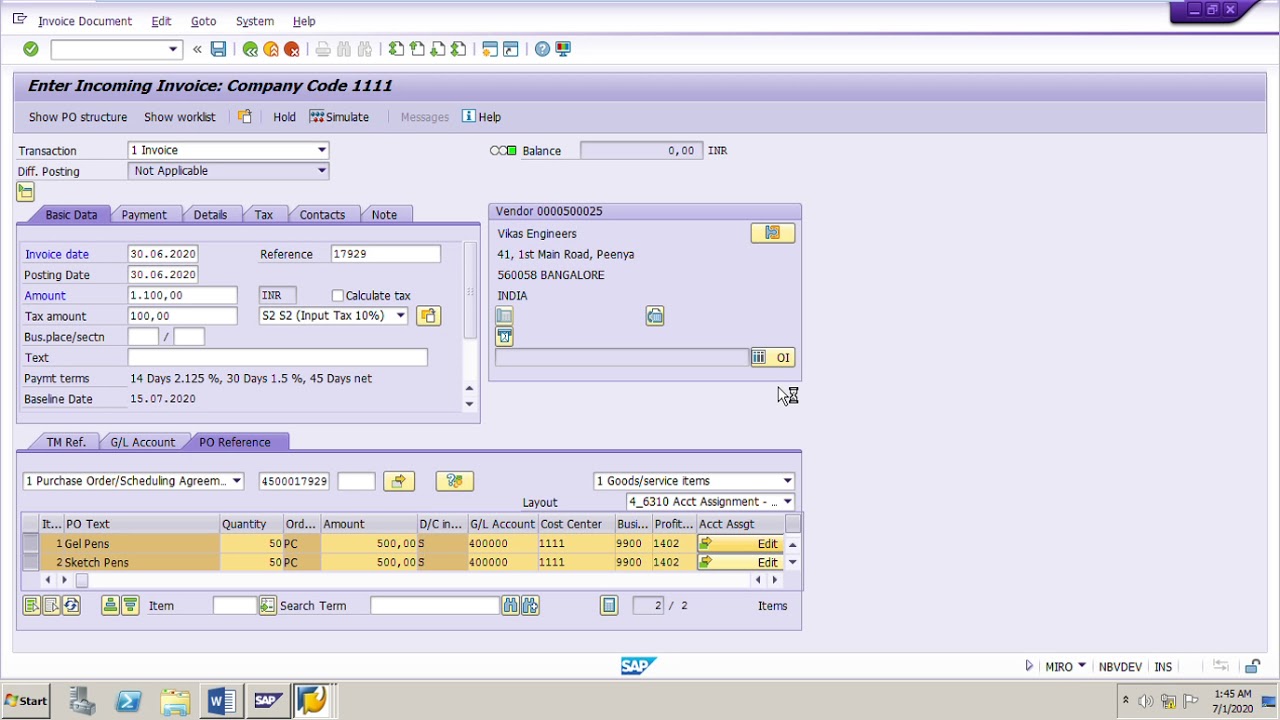This screenshot has height=720, width=1280.
Task: Open the Layout Acct Assignment dropdown
Action: pos(787,502)
